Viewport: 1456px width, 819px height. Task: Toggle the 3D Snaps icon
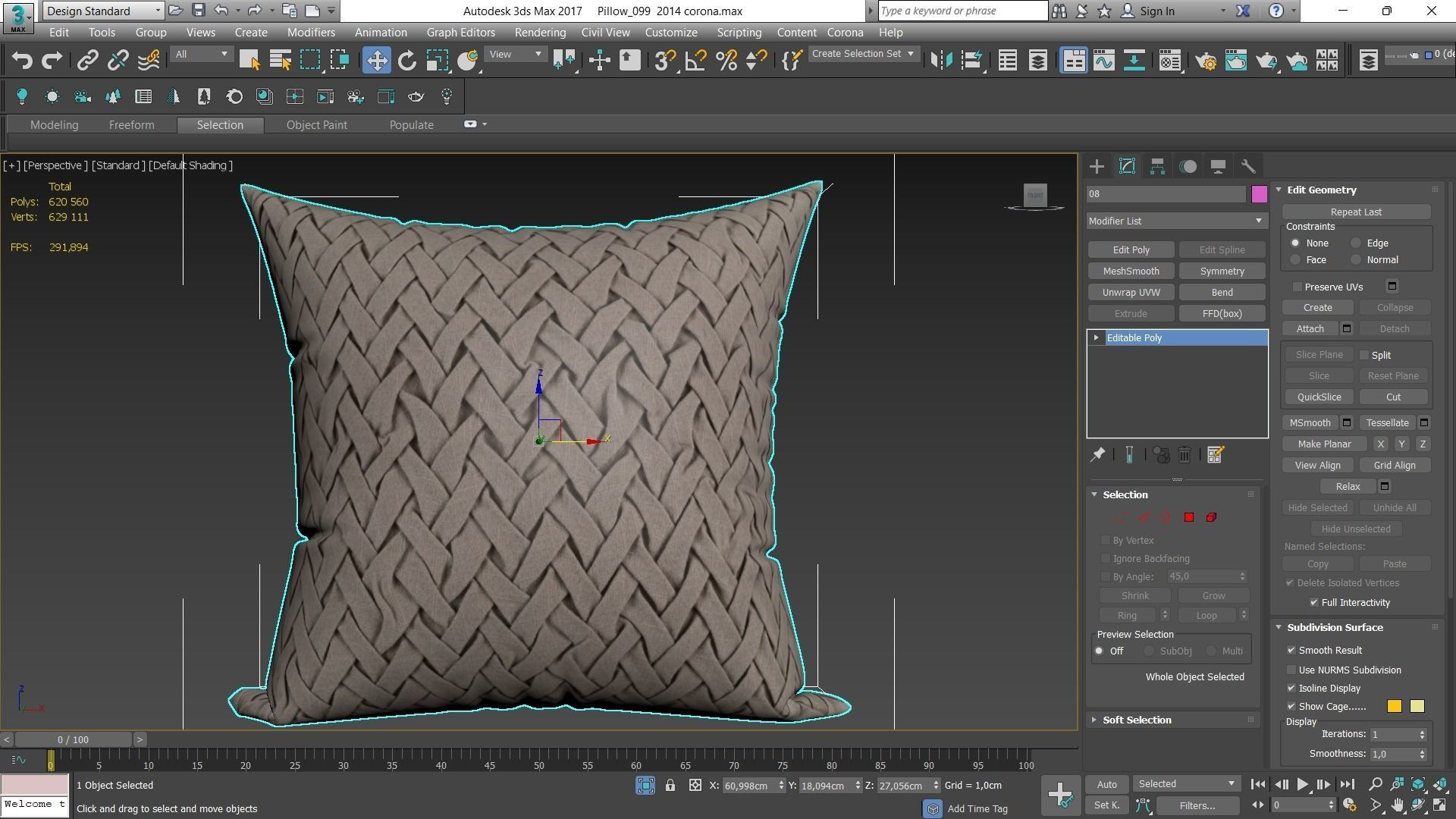(x=665, y=61)
